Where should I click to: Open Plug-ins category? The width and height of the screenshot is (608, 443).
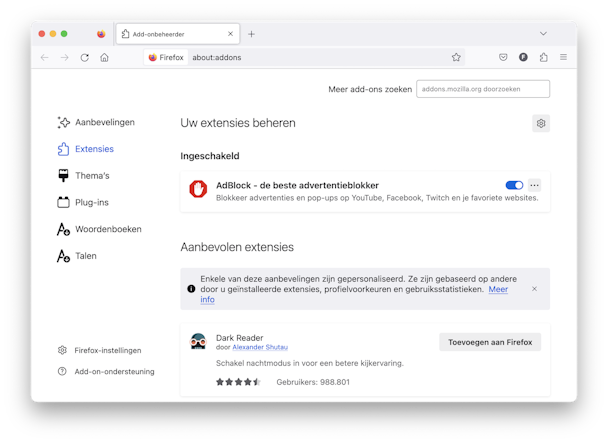point(83,202)
